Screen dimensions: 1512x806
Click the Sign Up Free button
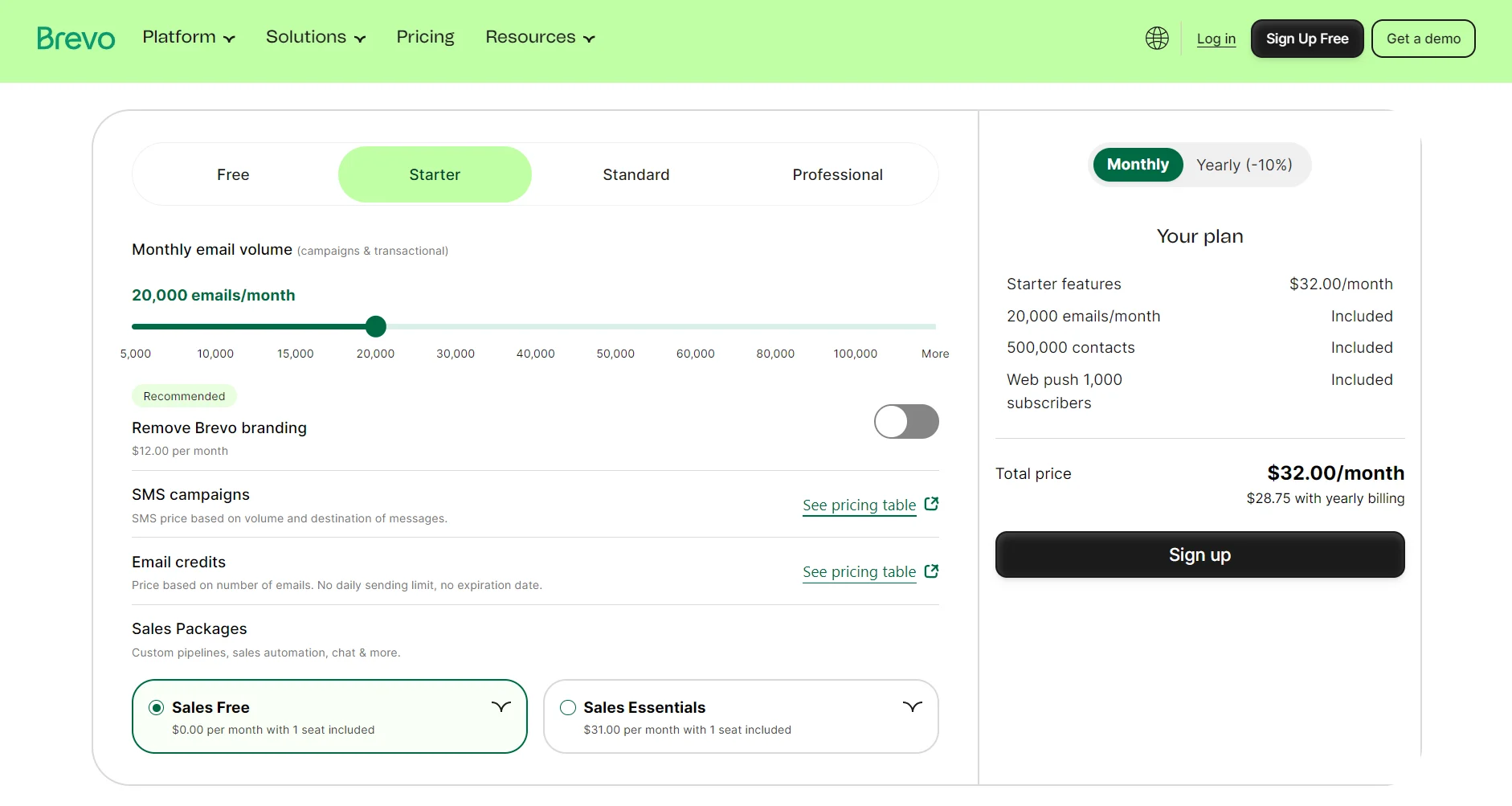click(1307, 39)
